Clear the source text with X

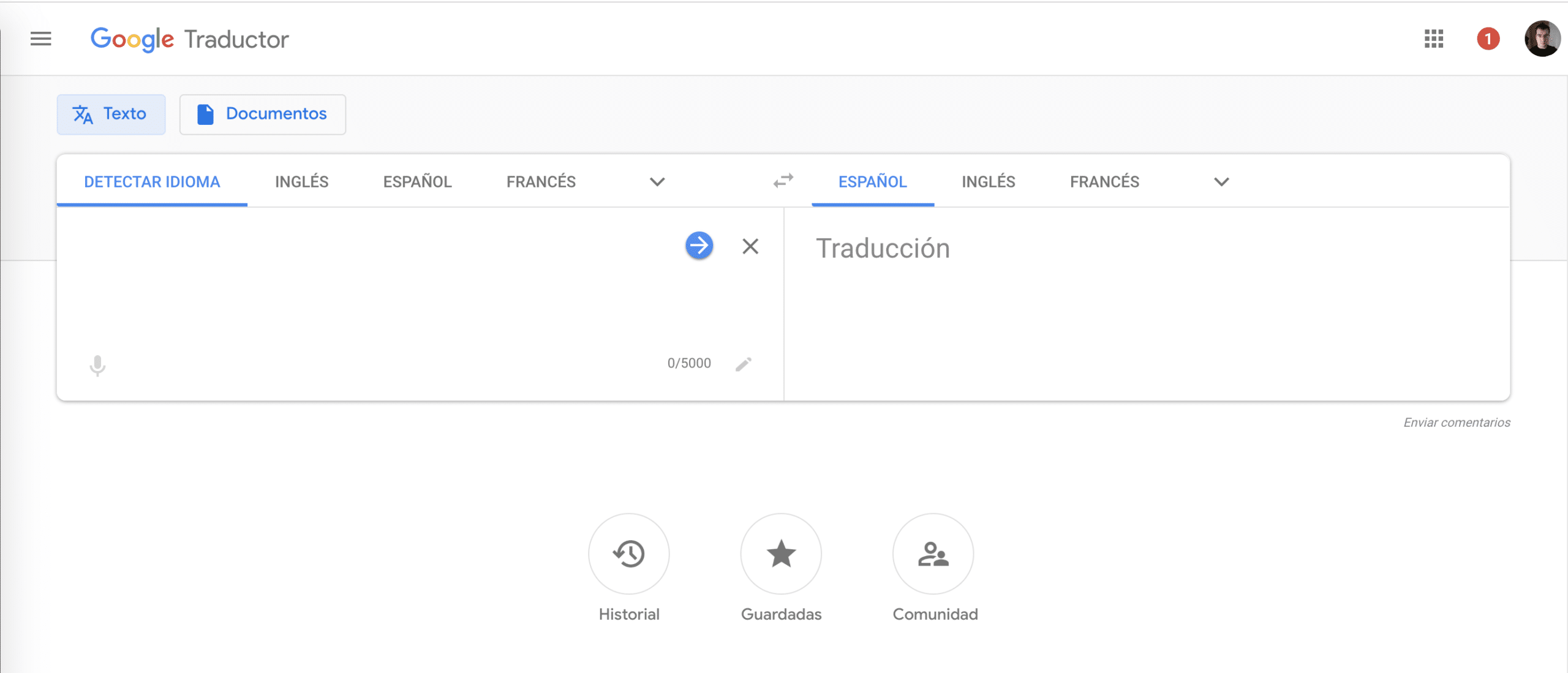tap(750, 246)
